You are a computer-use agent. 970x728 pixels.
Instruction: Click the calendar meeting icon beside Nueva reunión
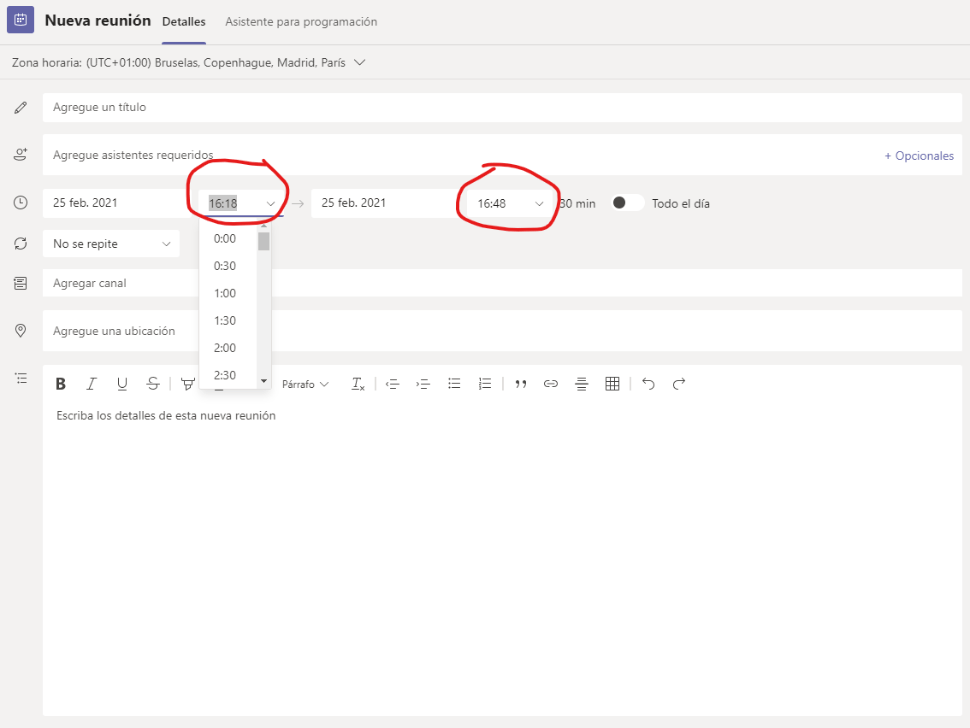20,20
